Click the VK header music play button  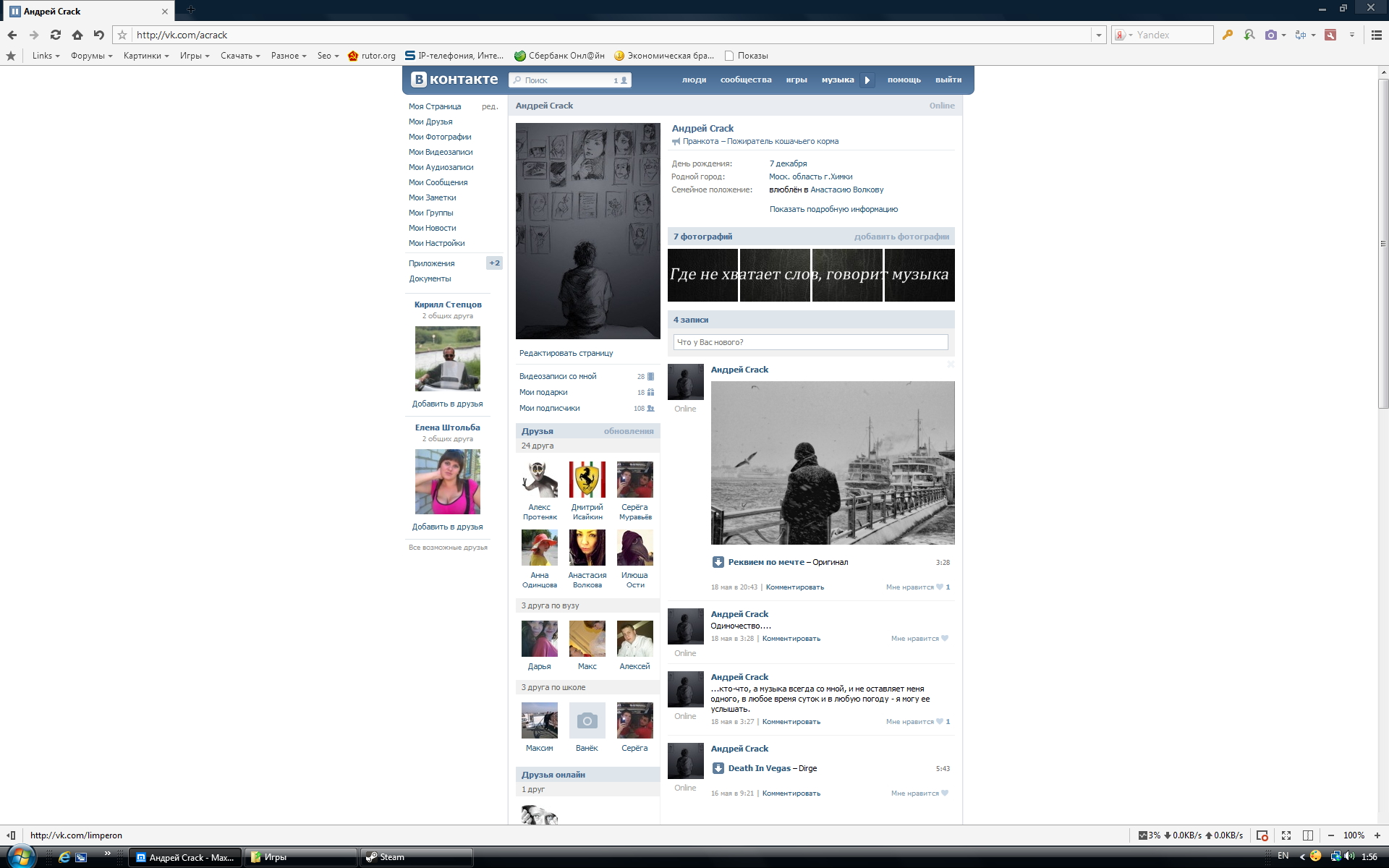click(867, 80)
